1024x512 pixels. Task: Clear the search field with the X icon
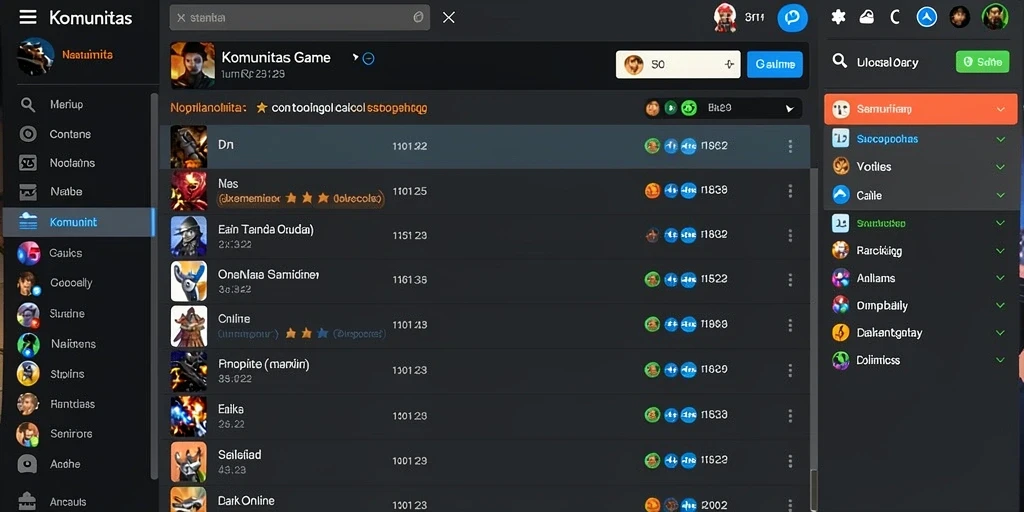pos(448,18)
